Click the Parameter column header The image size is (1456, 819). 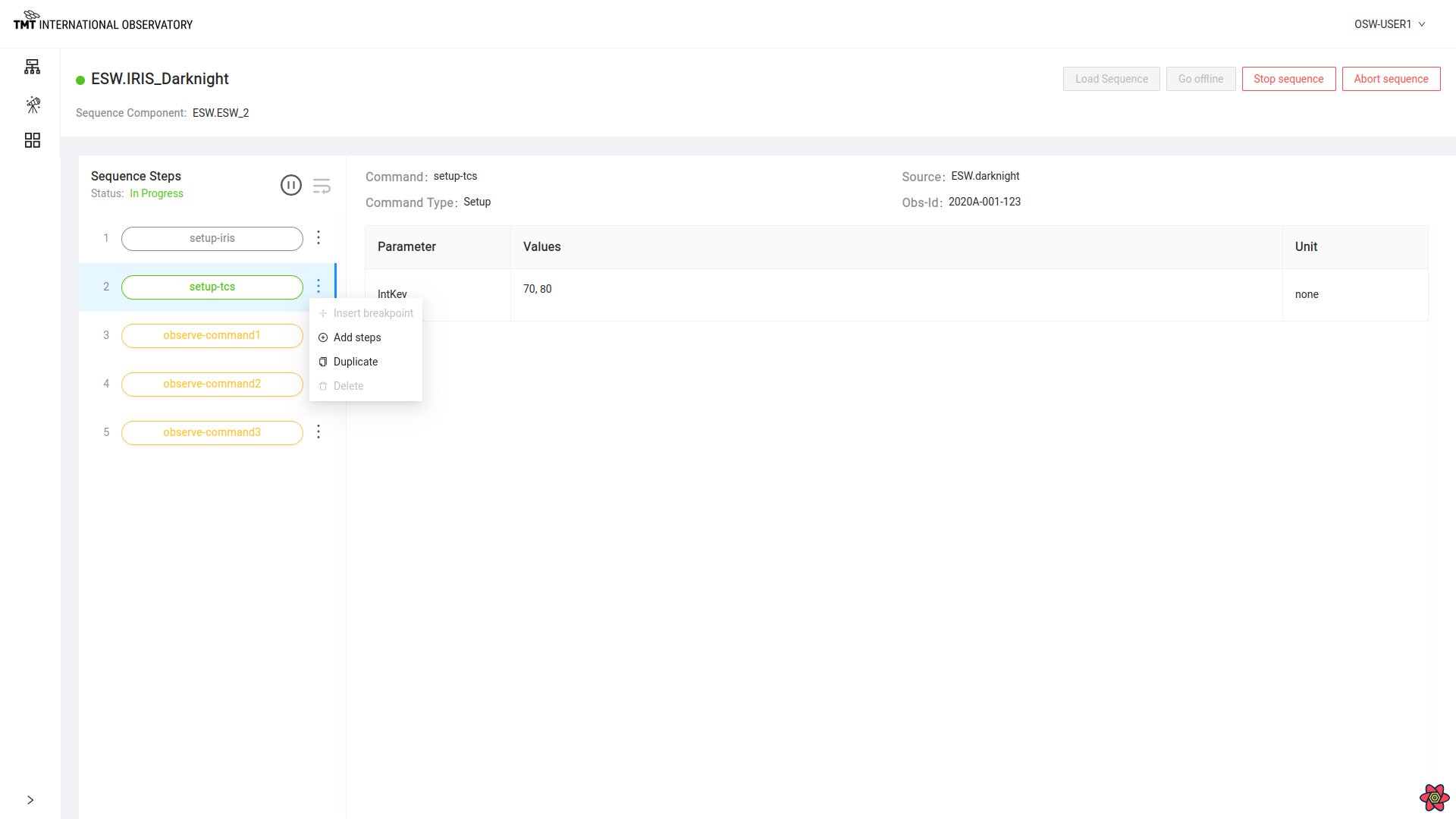coord(438,247)
